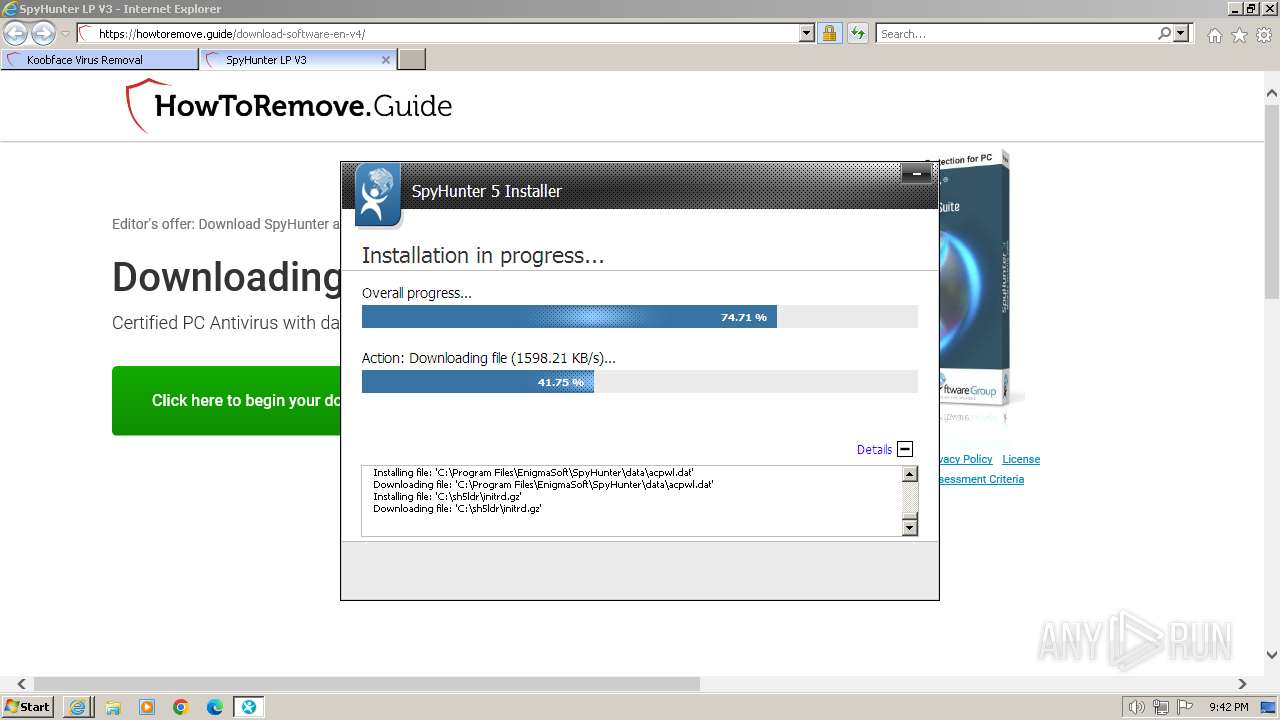Screen dimensions: 1280x720
Task: Open the IE Home icon
Action: pyautogui.click(x=1214, y=35)
